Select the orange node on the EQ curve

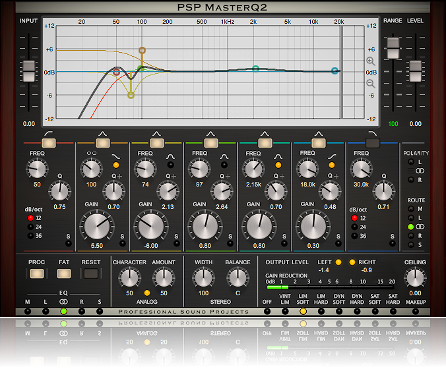point(142,50)
